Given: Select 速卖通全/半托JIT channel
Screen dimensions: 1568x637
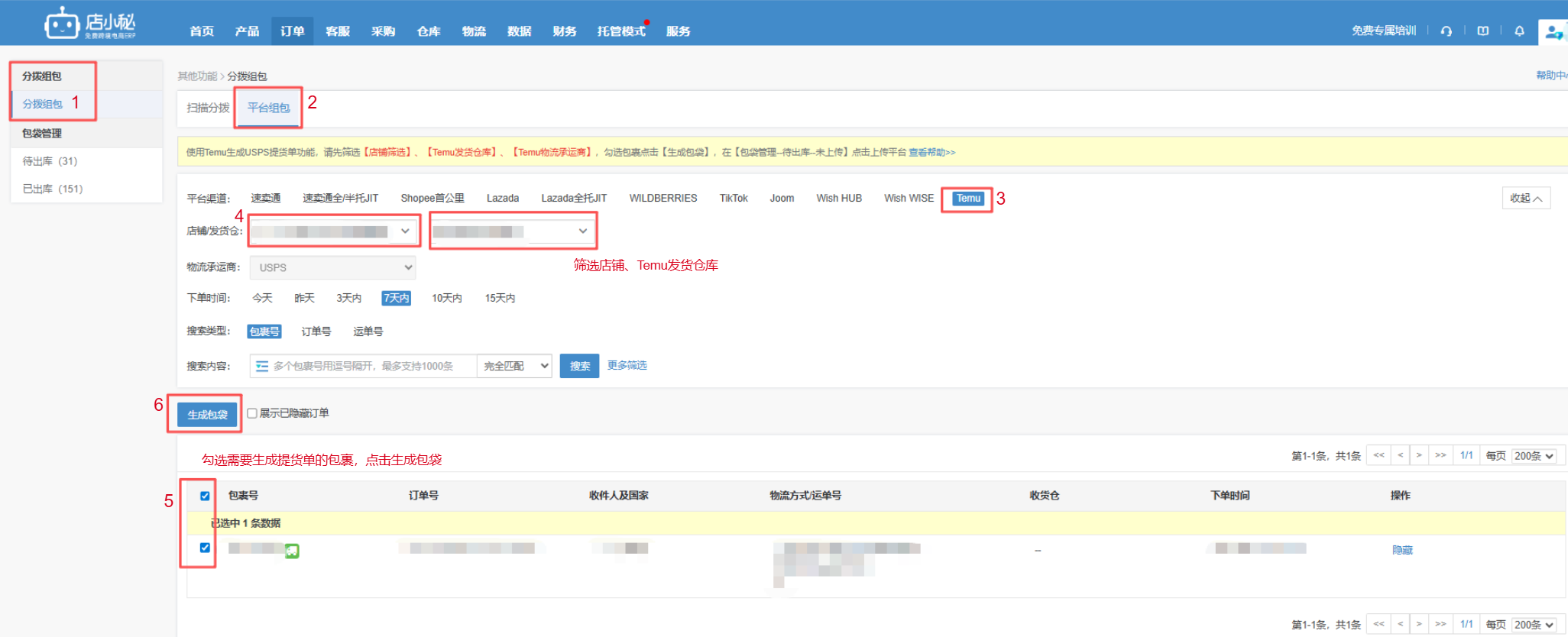Looking at the screenshot, I should 340,198.
